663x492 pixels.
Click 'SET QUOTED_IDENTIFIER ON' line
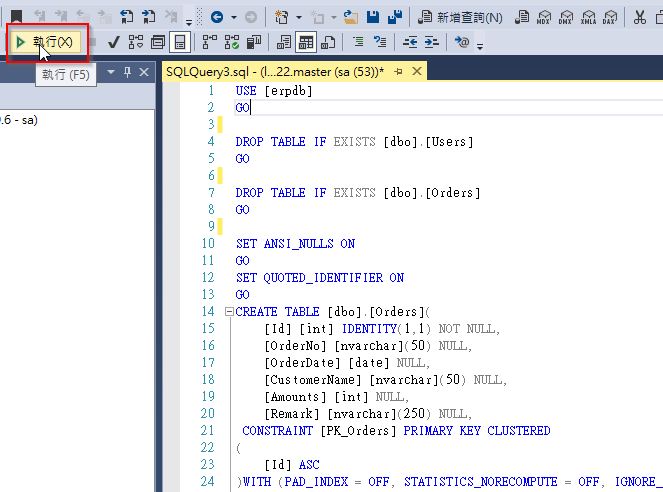pos(320,278)
